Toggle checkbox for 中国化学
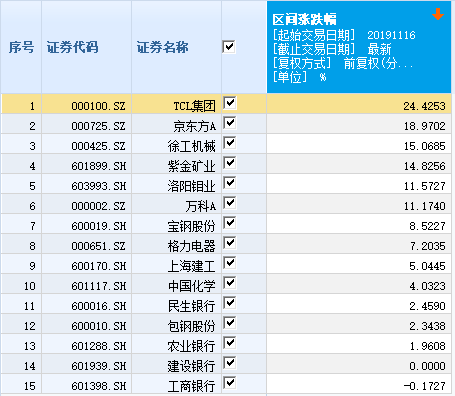 (230, 283)
